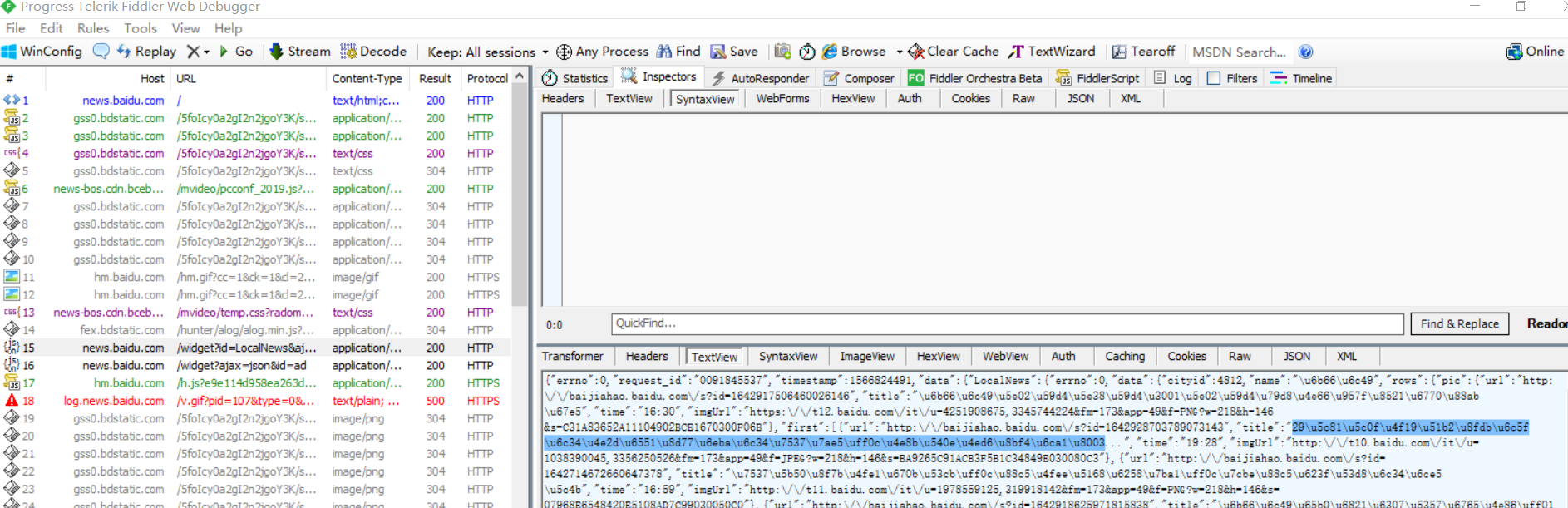Viewport: 1568px width, 508px height.
Task: Open the Help menu
Action: pyautogui.click(x=228, y=28)
